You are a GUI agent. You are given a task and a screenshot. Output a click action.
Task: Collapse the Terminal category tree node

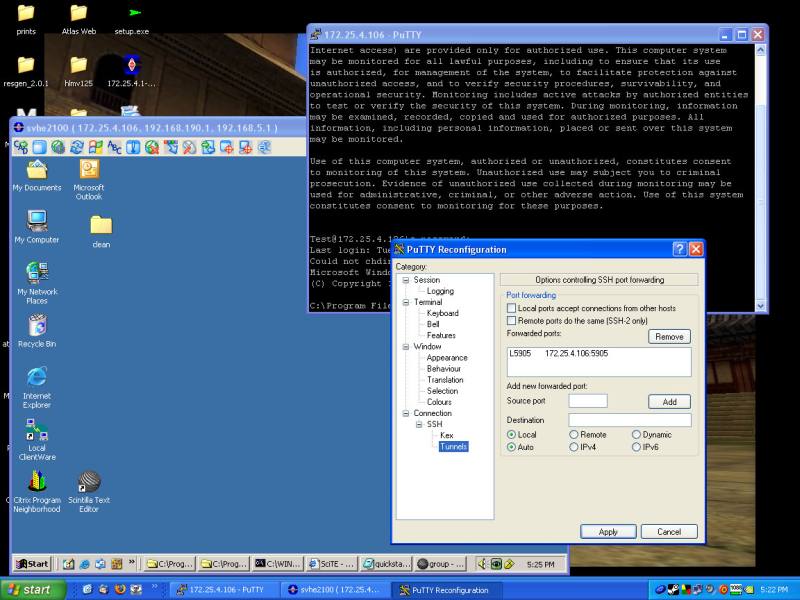[x=406, y=302]
